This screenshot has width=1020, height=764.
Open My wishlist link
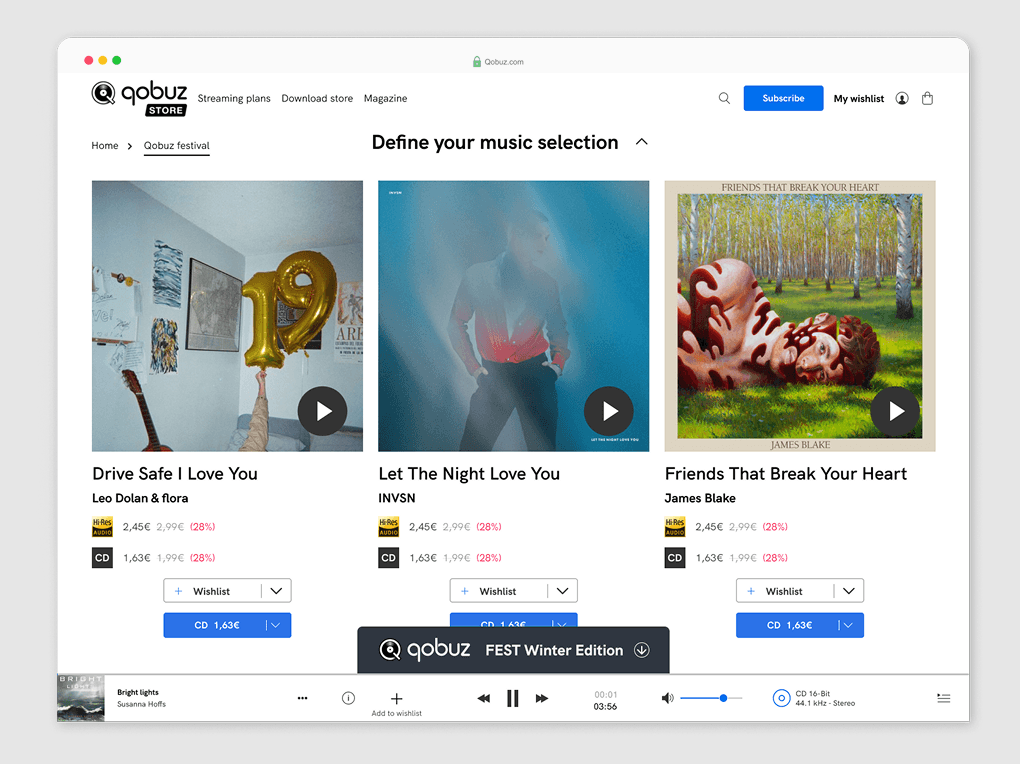[859, 99]
